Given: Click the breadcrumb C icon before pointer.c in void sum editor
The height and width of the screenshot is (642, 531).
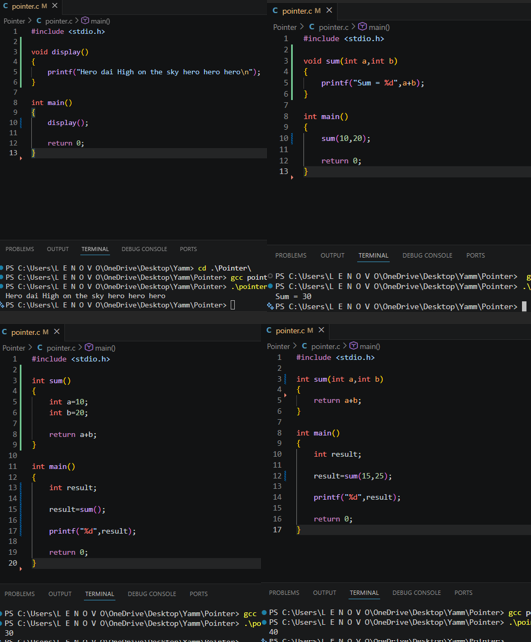Looking at the screenshot, I should pos(312,27).
